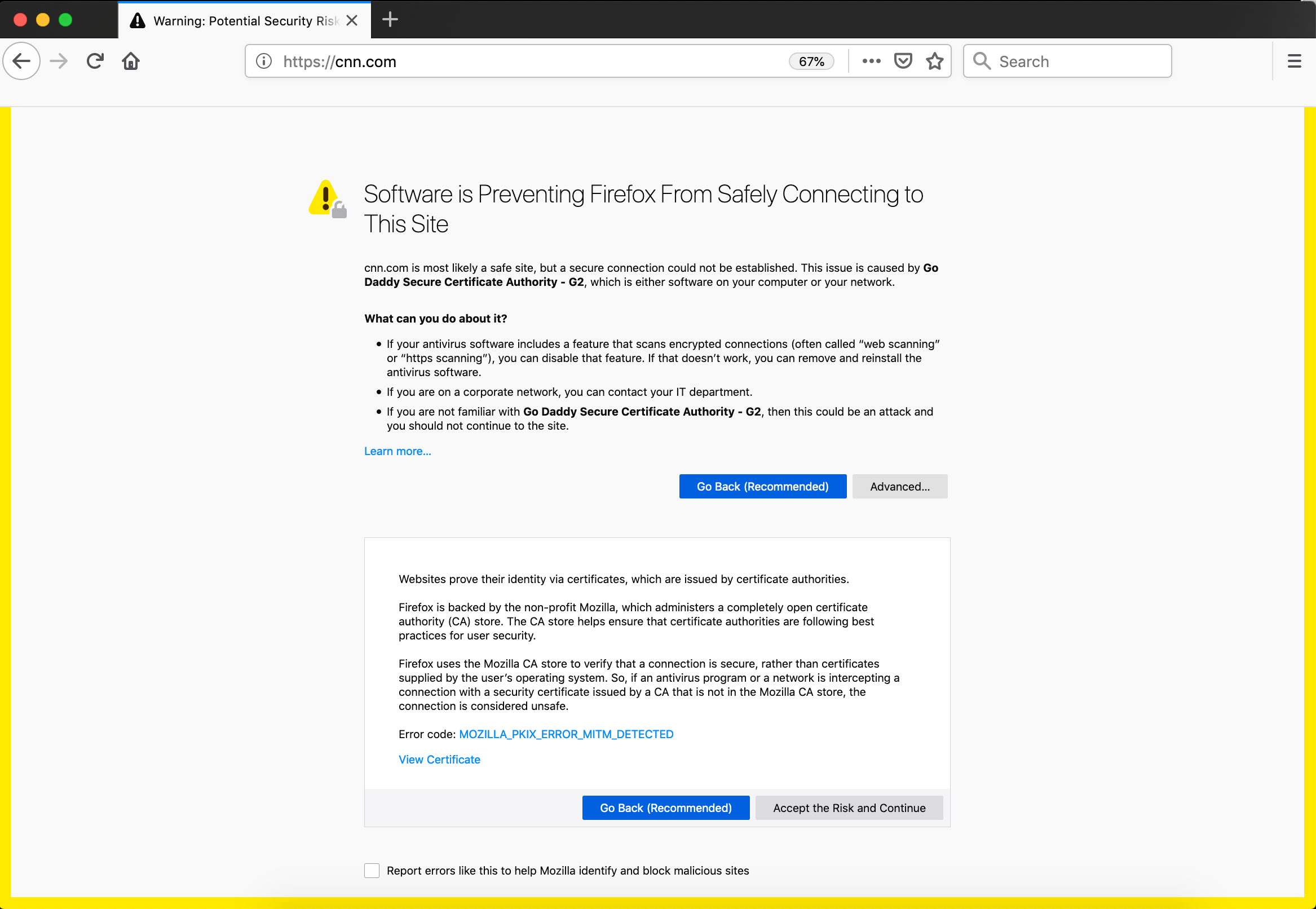Focus the Search input field
This screenshot has height=909, width=1316.
point(1067,61)
